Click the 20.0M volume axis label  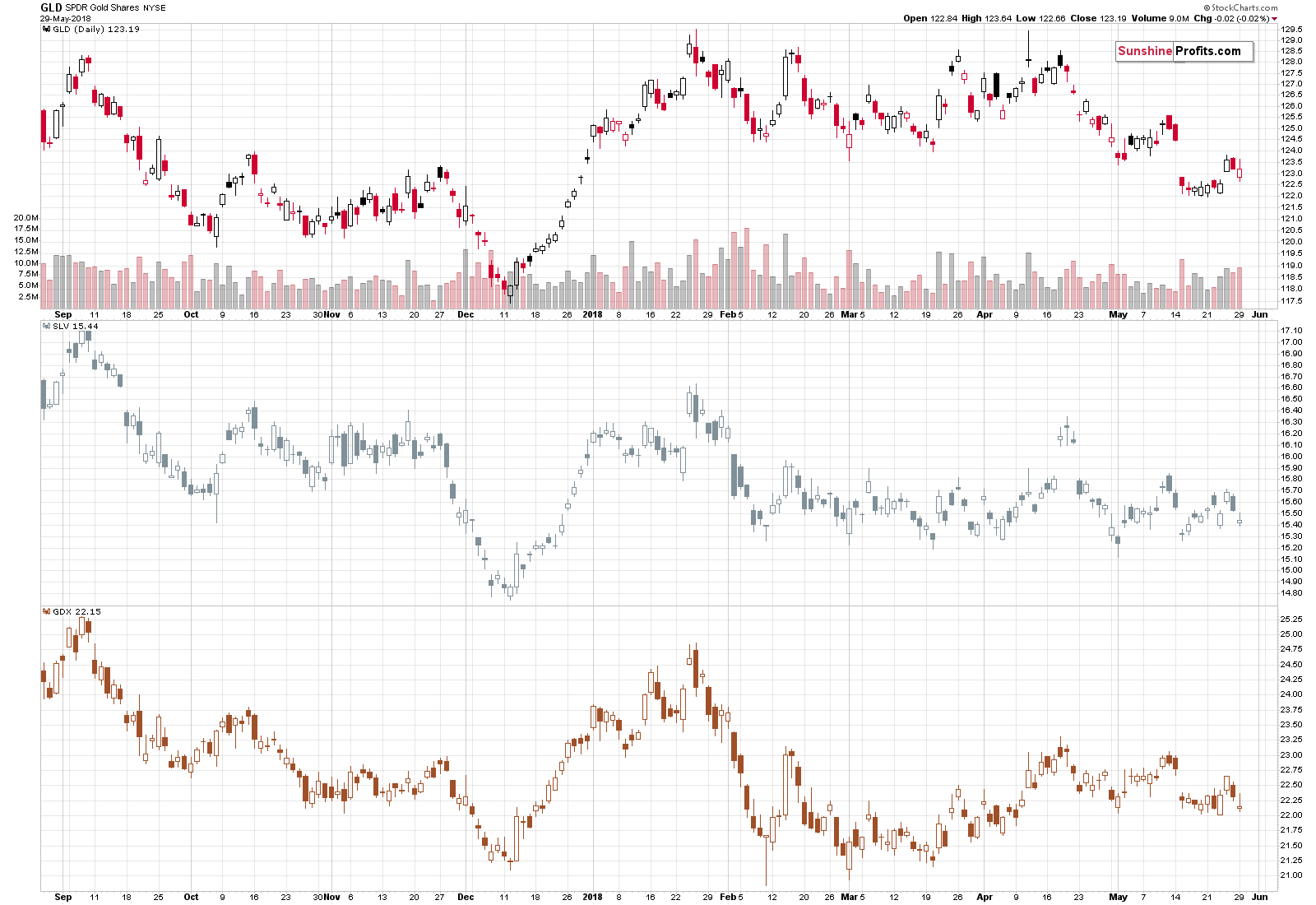26,218
